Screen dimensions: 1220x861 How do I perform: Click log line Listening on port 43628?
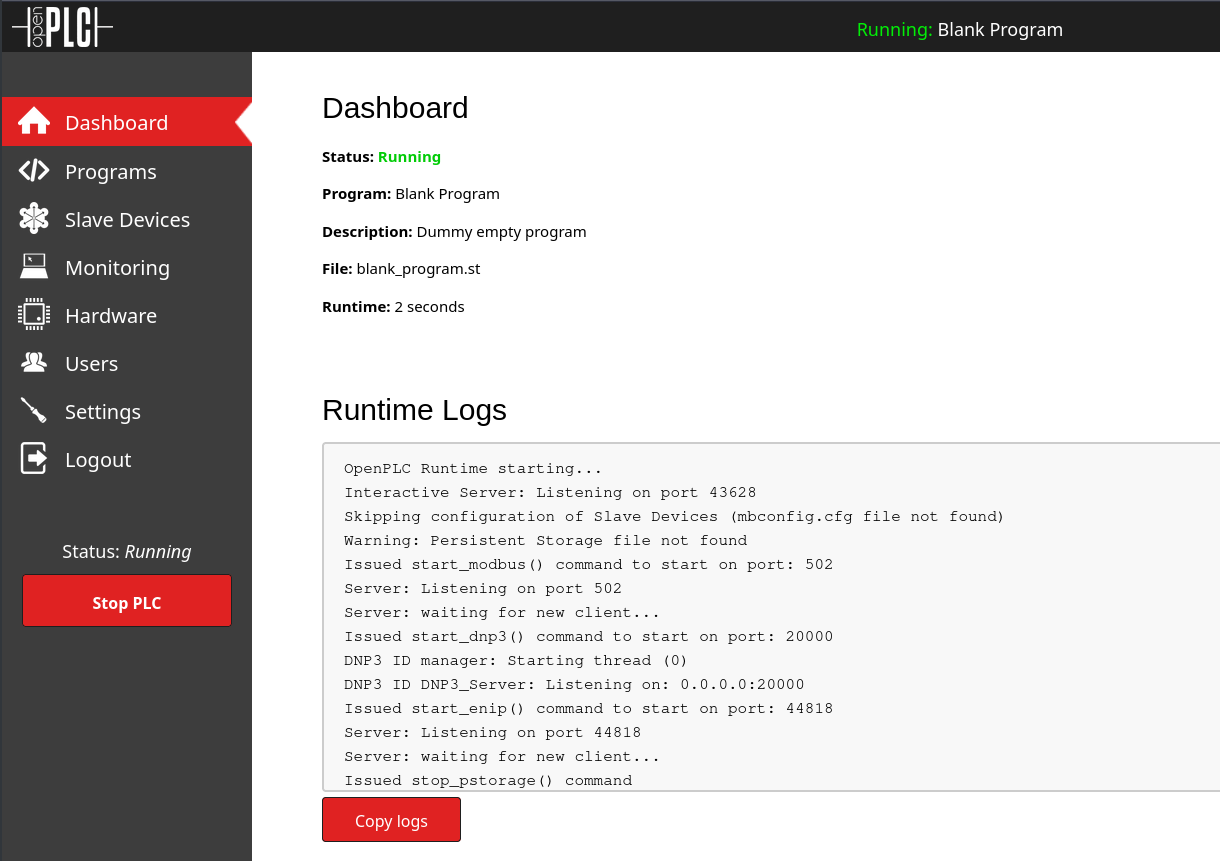550,492
